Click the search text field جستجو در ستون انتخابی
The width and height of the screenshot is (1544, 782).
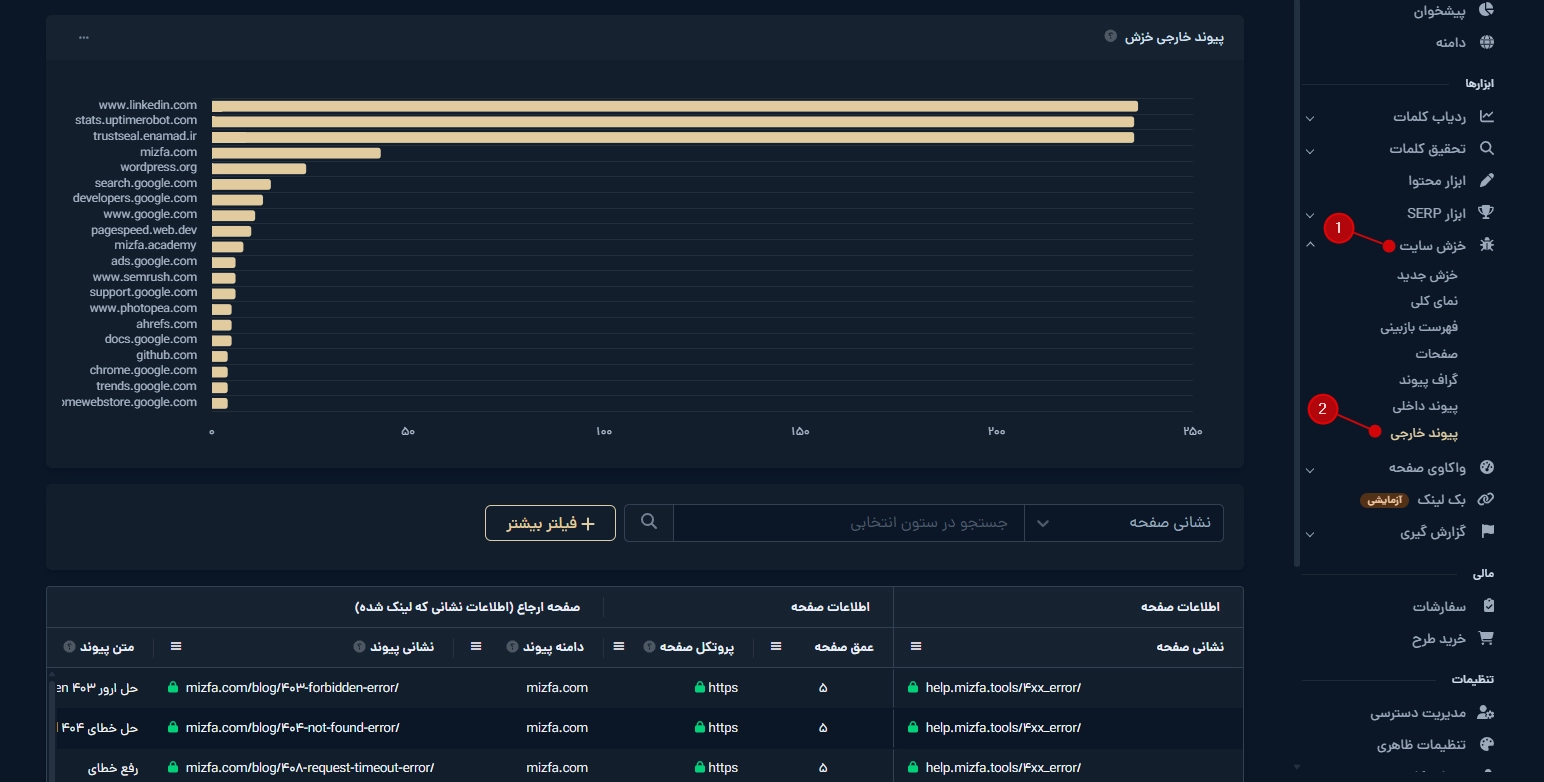[848, 523]
